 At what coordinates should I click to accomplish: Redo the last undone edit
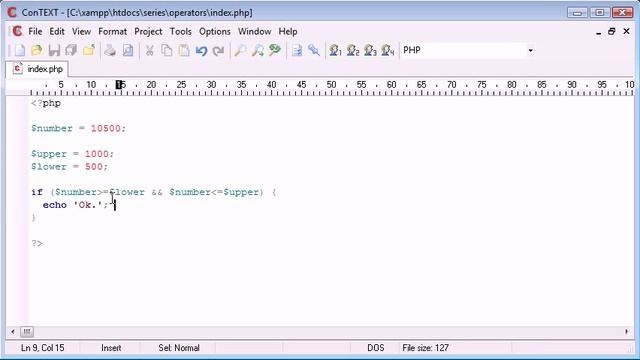tap(218, 51)
